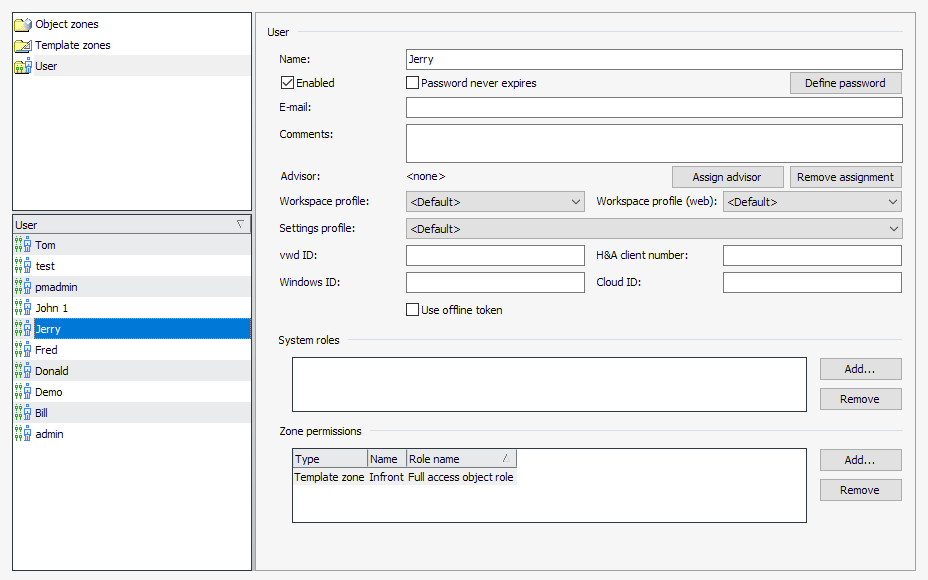Expand the Workspace profile (web) dropdown

812,202
